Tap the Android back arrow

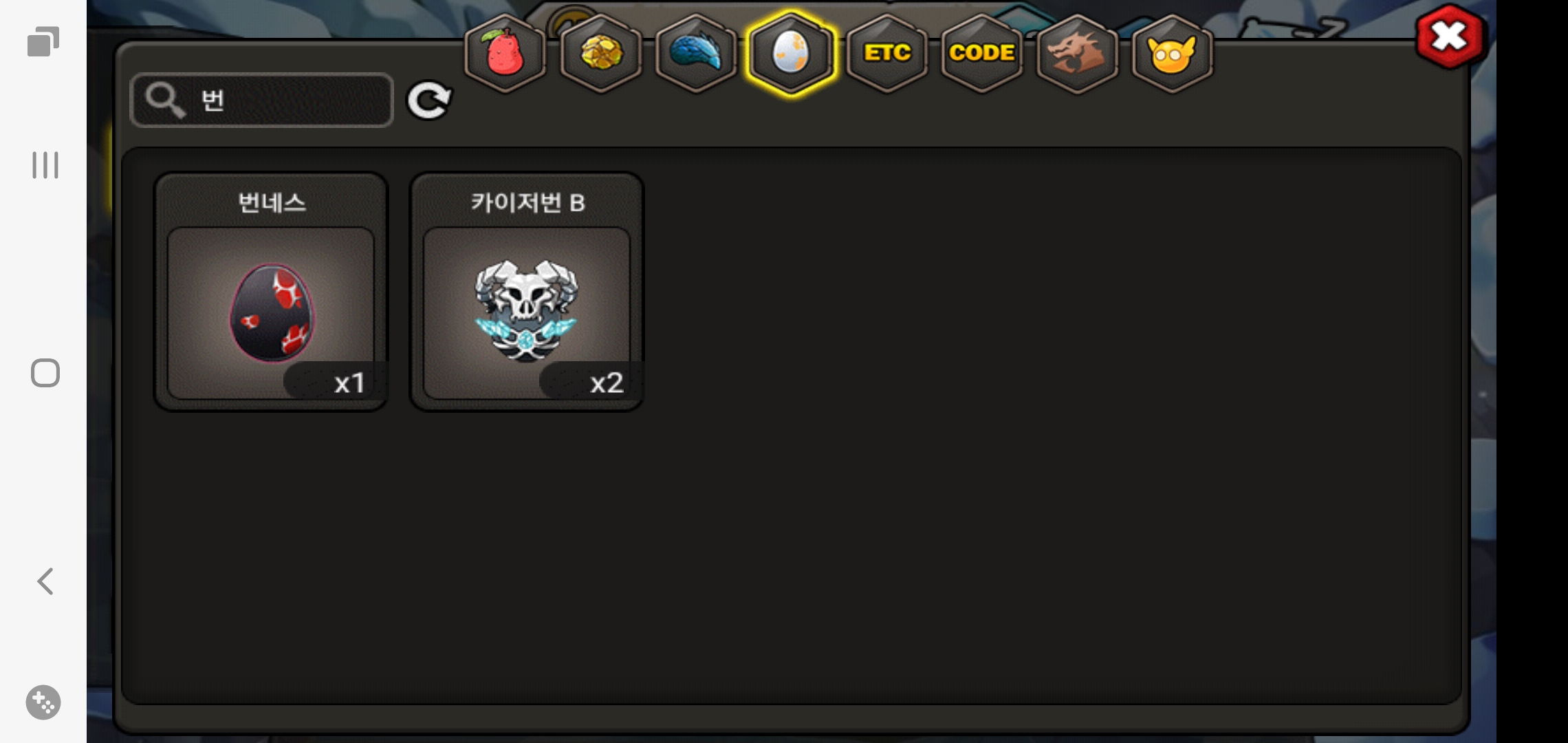[x=45, y=581]
